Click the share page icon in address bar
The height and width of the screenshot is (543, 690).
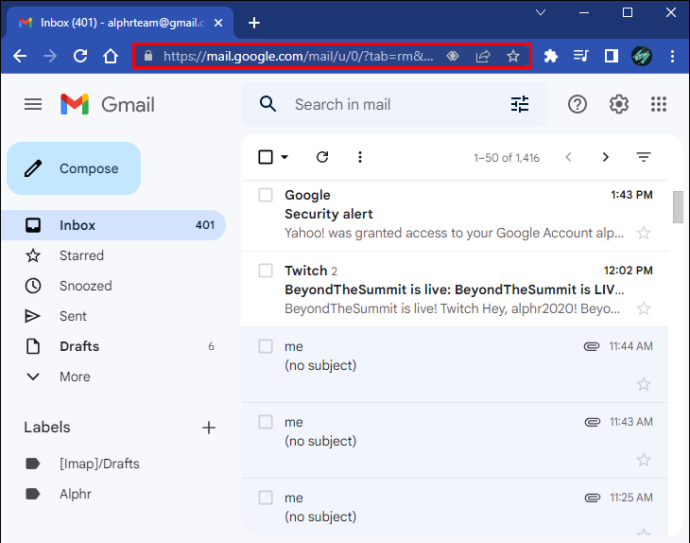pos(483,56)
